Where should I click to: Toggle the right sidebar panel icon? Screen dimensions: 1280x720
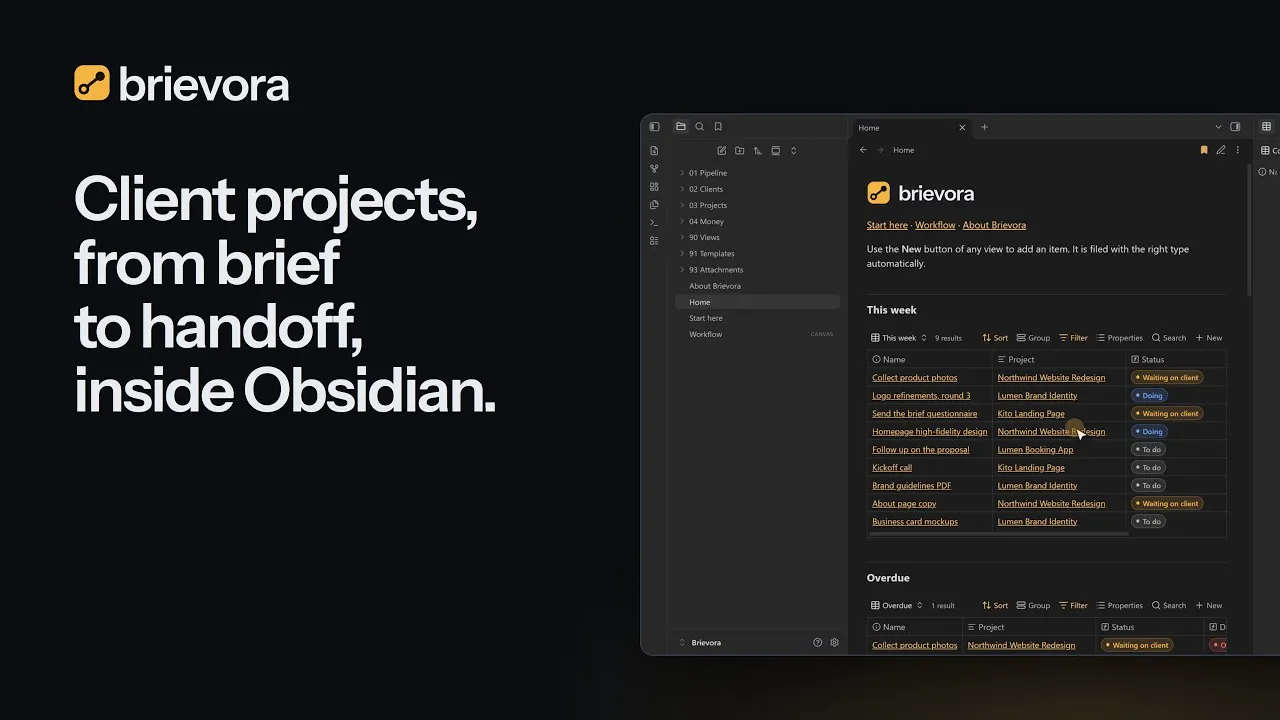coord(1235,127)
